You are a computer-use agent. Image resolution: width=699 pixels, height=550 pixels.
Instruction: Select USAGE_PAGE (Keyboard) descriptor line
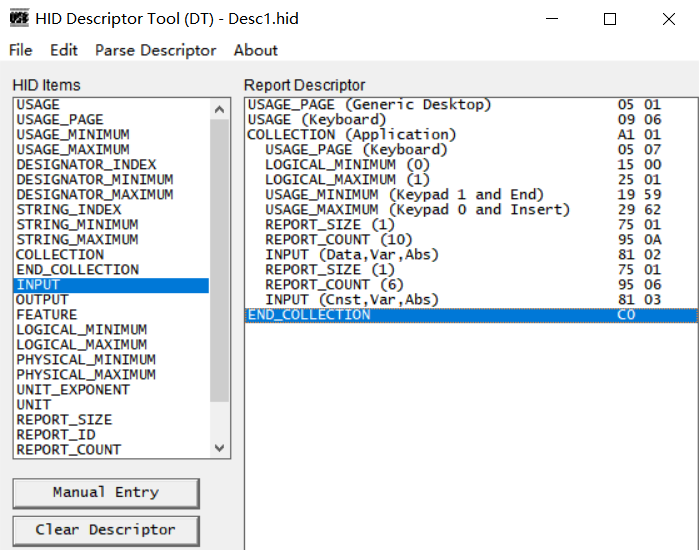pos(472,150)
